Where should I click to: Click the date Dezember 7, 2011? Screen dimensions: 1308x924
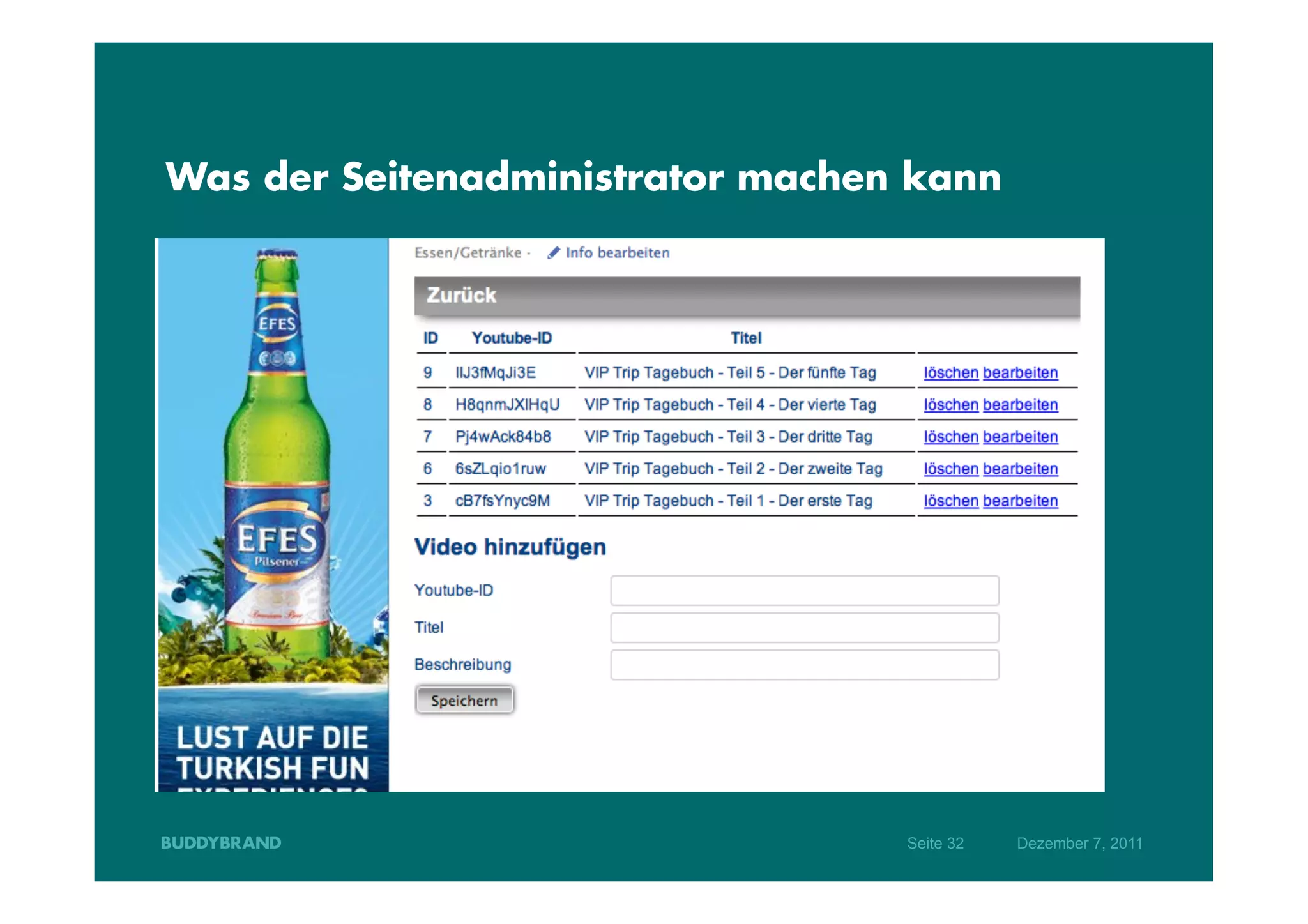pyautogui.click(x=1079, y=844)
